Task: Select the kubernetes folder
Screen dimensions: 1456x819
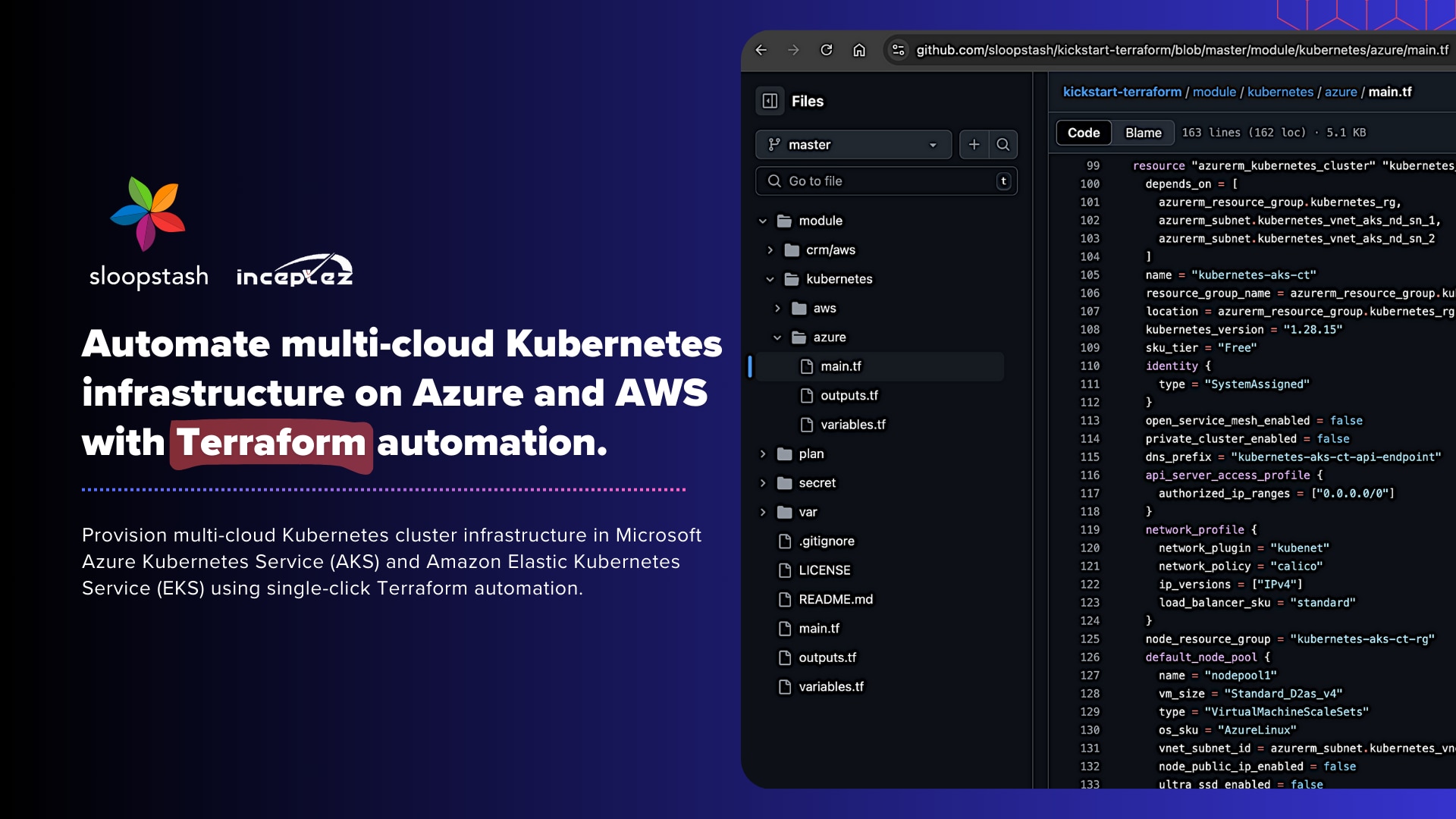Action: [x=839, y=279]
